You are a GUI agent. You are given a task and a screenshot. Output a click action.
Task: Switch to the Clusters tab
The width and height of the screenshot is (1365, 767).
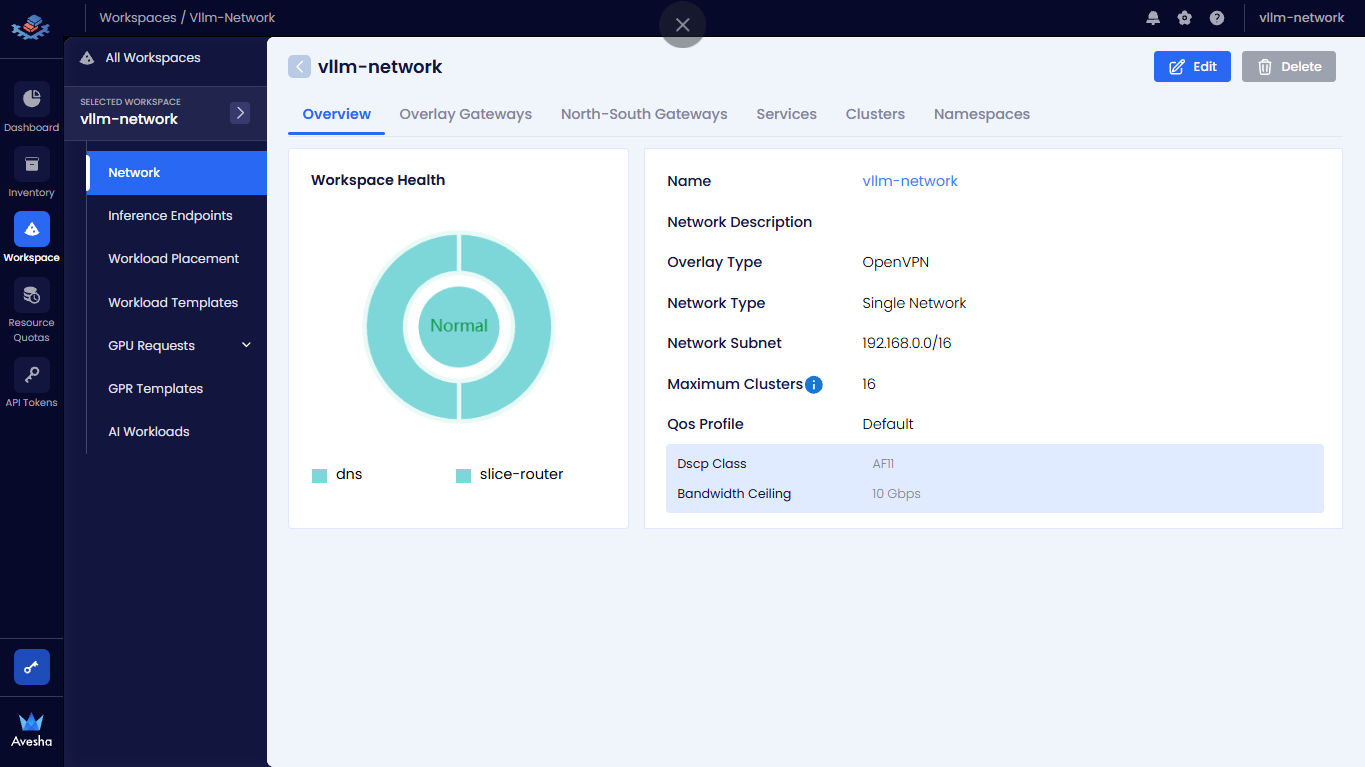coord(875,114)
